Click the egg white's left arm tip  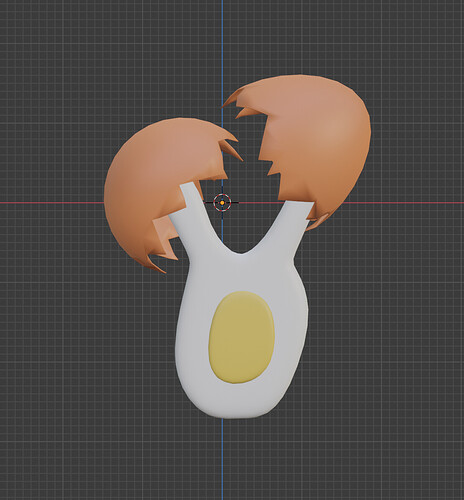(x=189, y=188)
